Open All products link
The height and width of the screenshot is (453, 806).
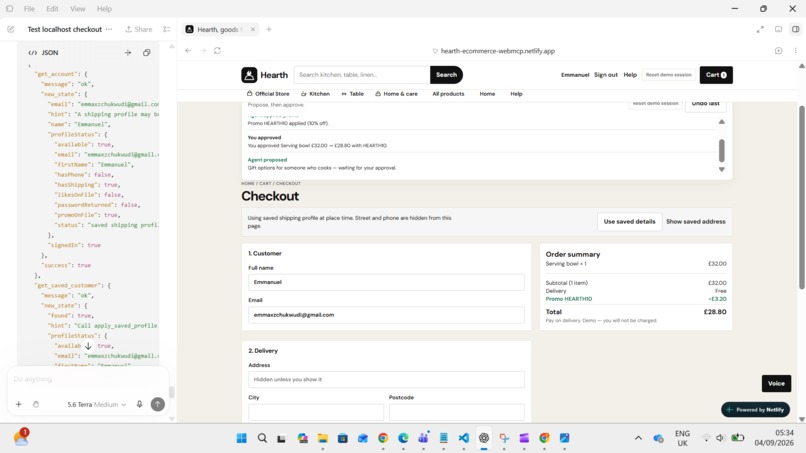click(x=448, y=94)
